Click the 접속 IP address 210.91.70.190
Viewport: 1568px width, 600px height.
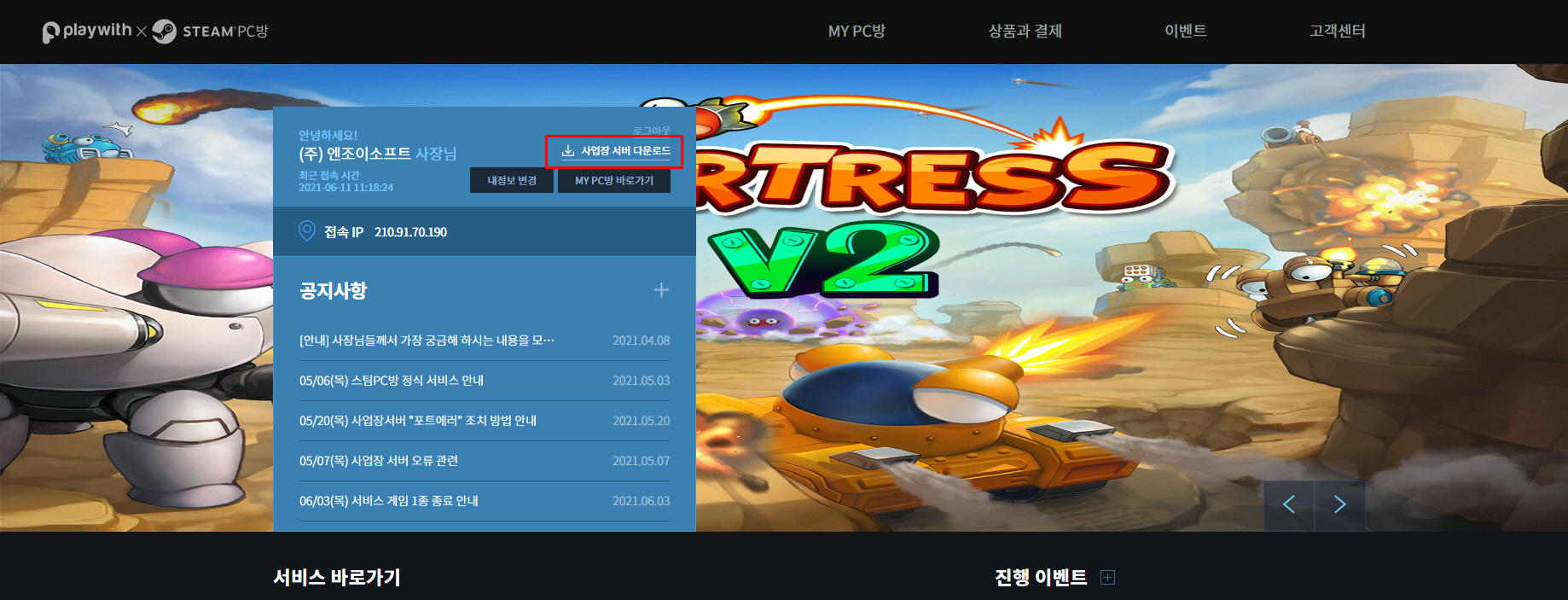410,232
